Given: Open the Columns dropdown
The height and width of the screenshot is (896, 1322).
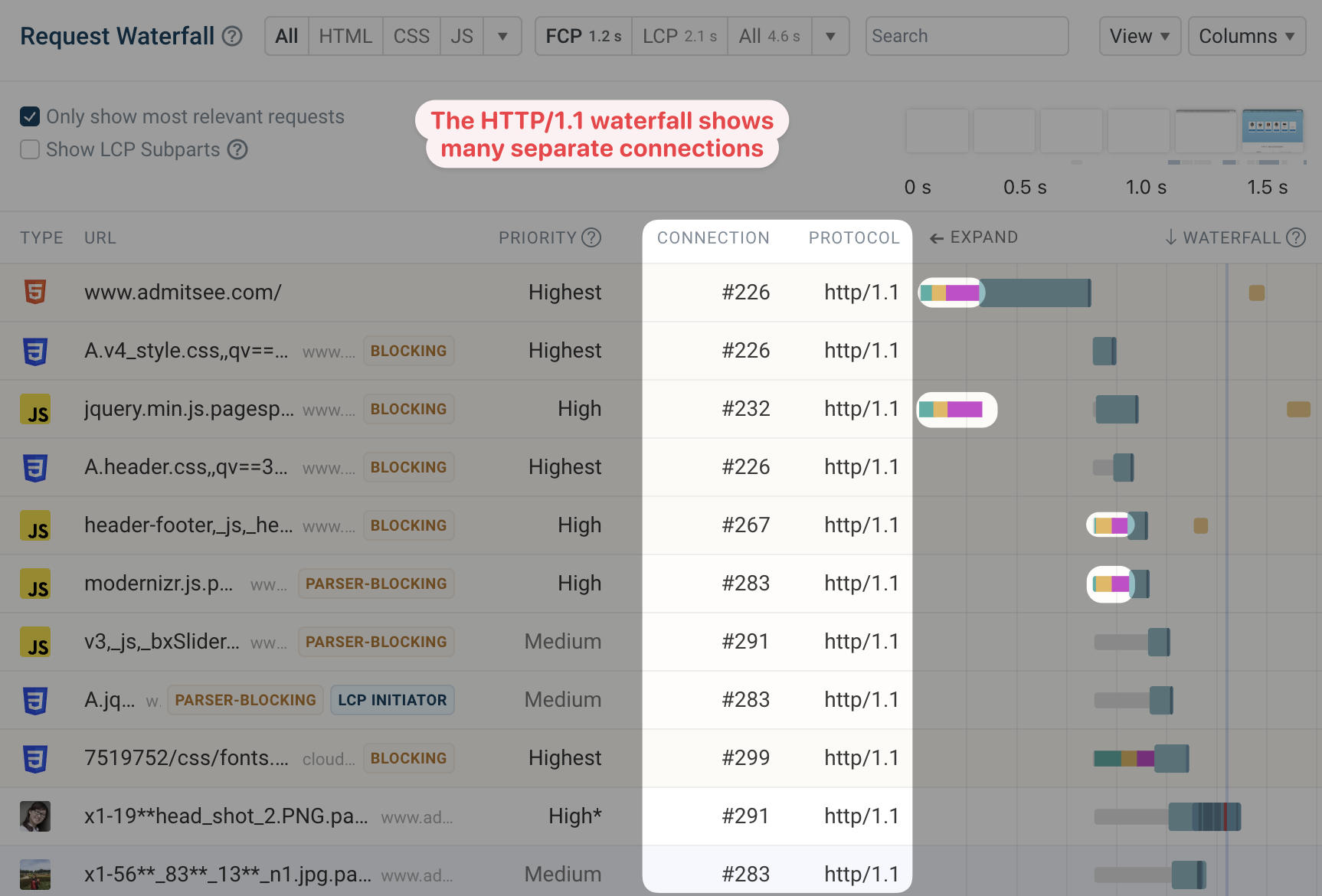Looking at the screenshot, I should 1247,36.
